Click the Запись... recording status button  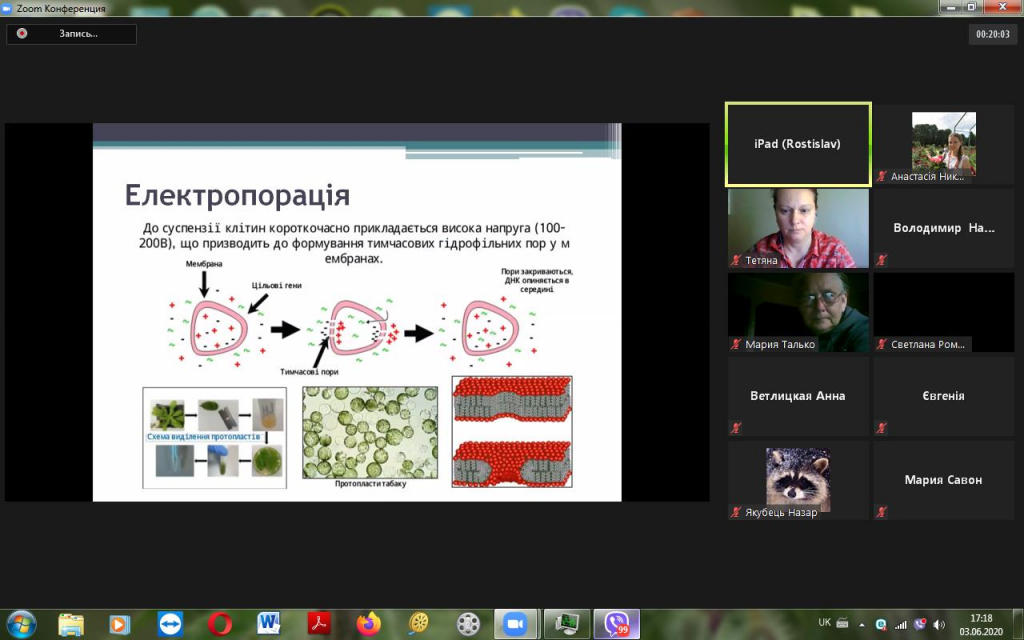72,34
